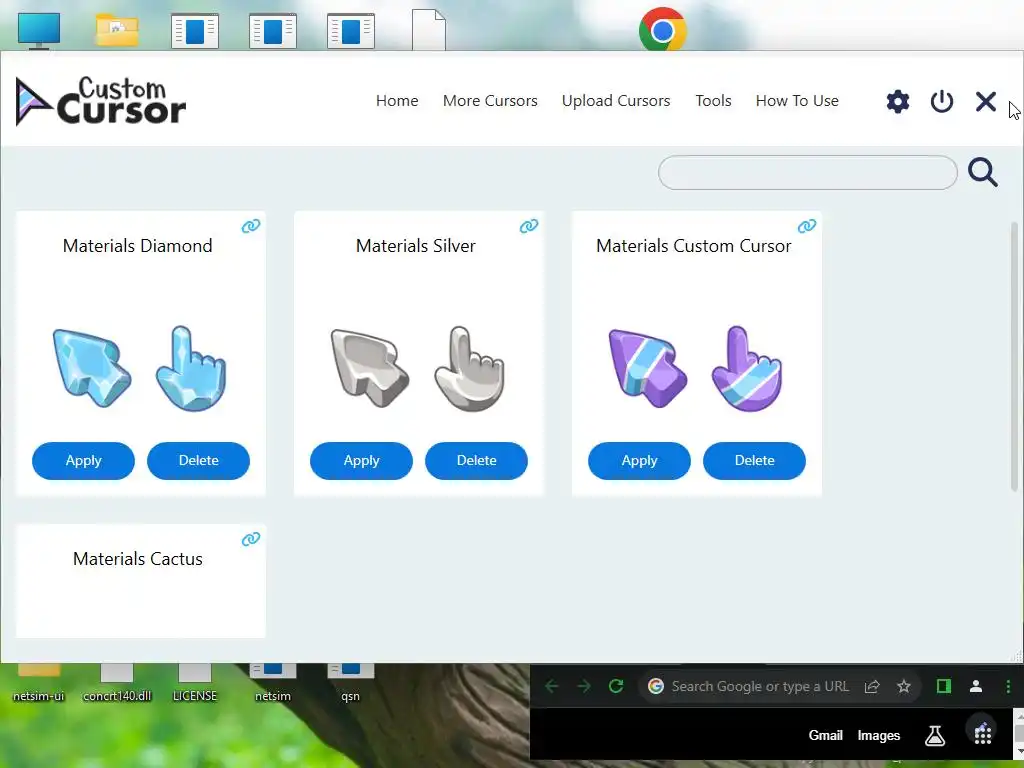Screen dimensions: 1024x768
Task: Click the Materials Silver title
Action: [415, 246]
